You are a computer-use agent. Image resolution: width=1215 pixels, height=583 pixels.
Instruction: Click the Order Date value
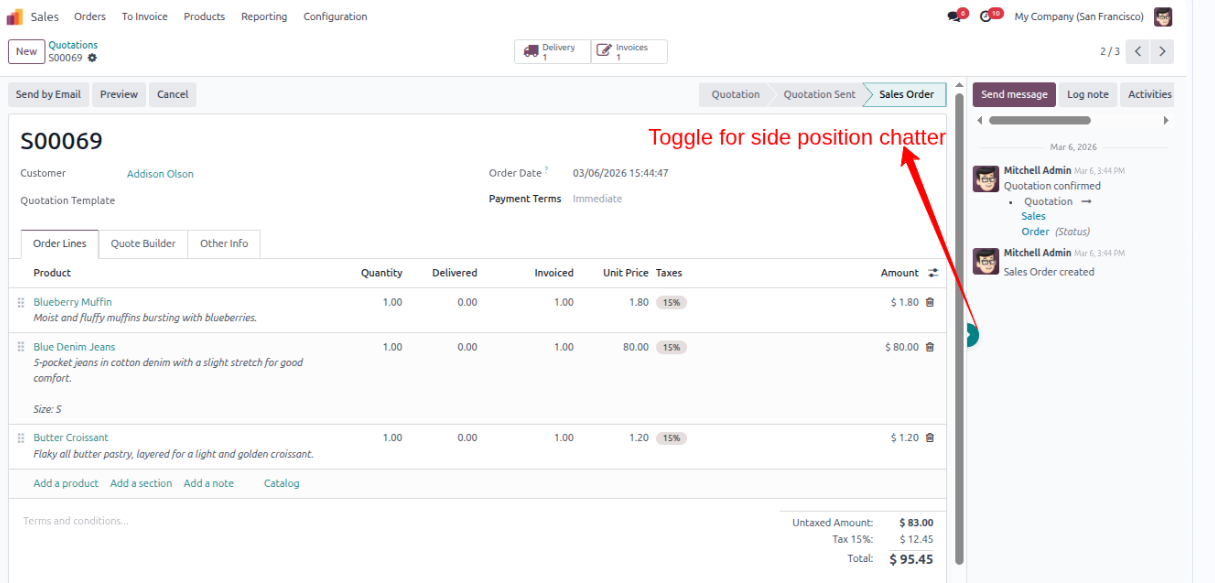click(x=620, y=173)
